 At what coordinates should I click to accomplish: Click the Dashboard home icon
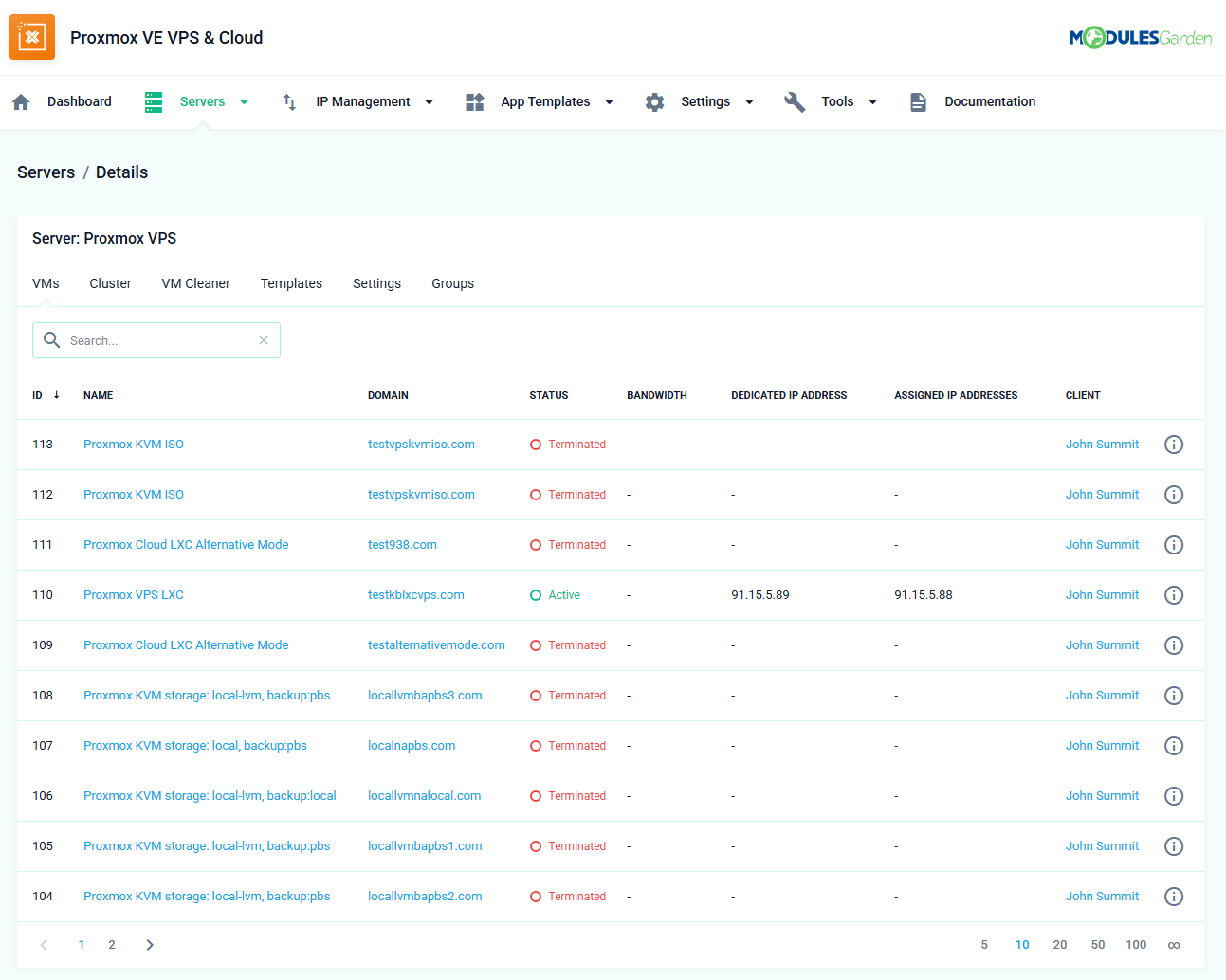(x=22, y=102)
